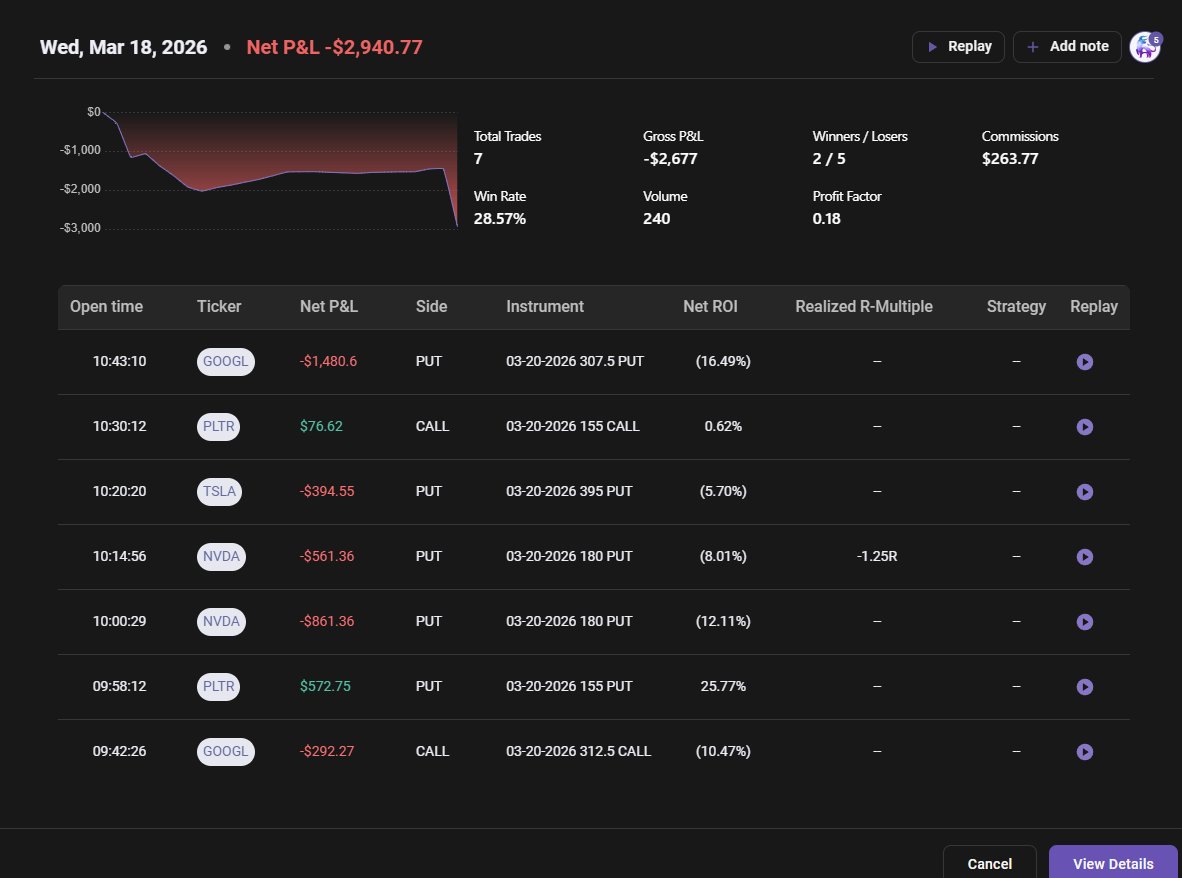1182x878 pixels.
Task: Select the PLTR ticker badge at 09:58:12
Action: (219, 686)
